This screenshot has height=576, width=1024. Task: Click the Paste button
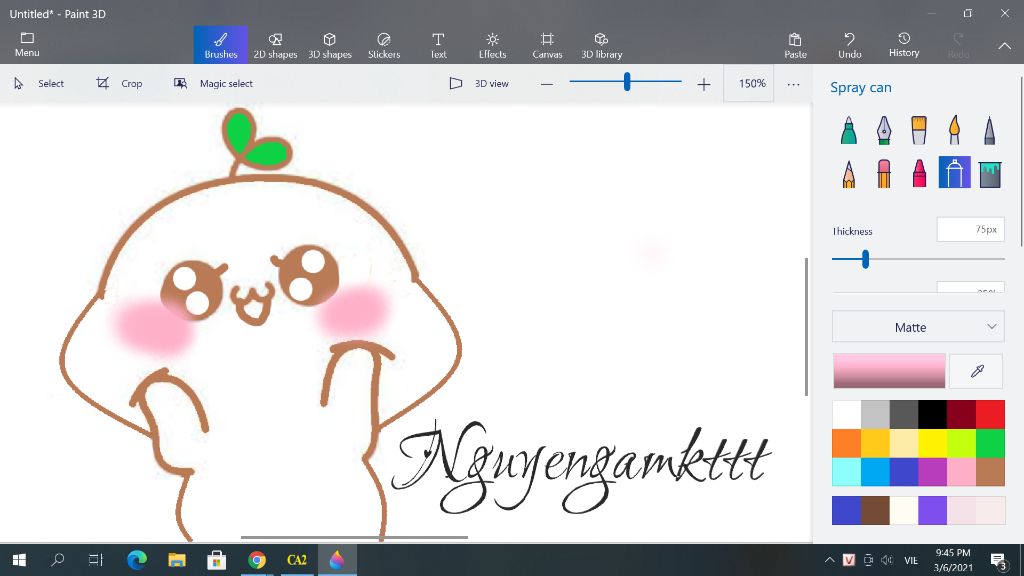(795, 45)
